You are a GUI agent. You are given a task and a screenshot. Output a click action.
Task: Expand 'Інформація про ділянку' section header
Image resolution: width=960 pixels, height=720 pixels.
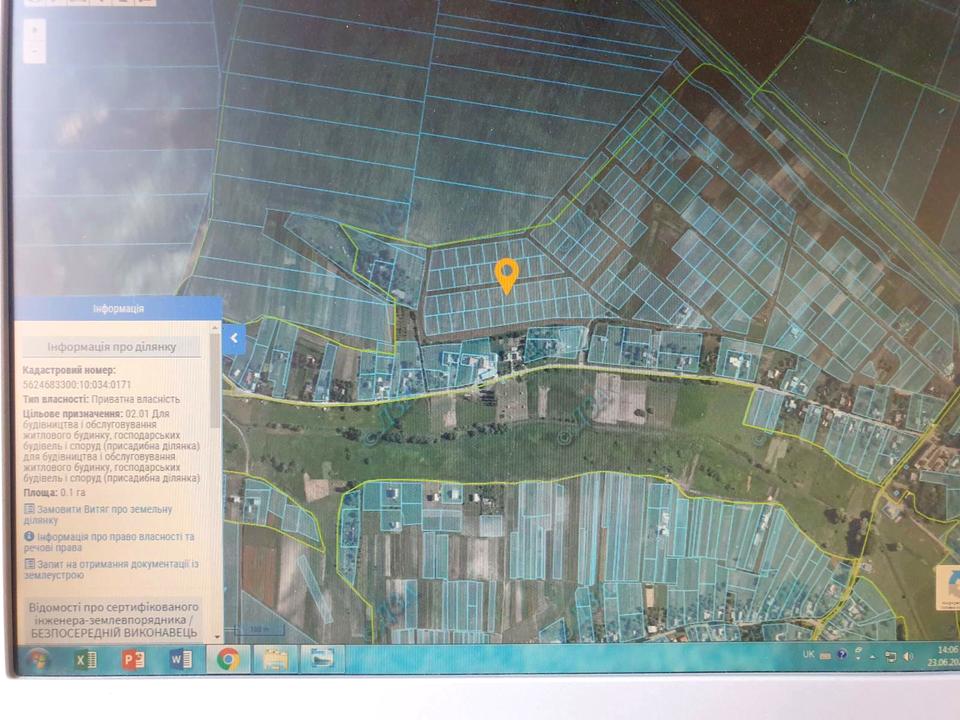point(113,347)
